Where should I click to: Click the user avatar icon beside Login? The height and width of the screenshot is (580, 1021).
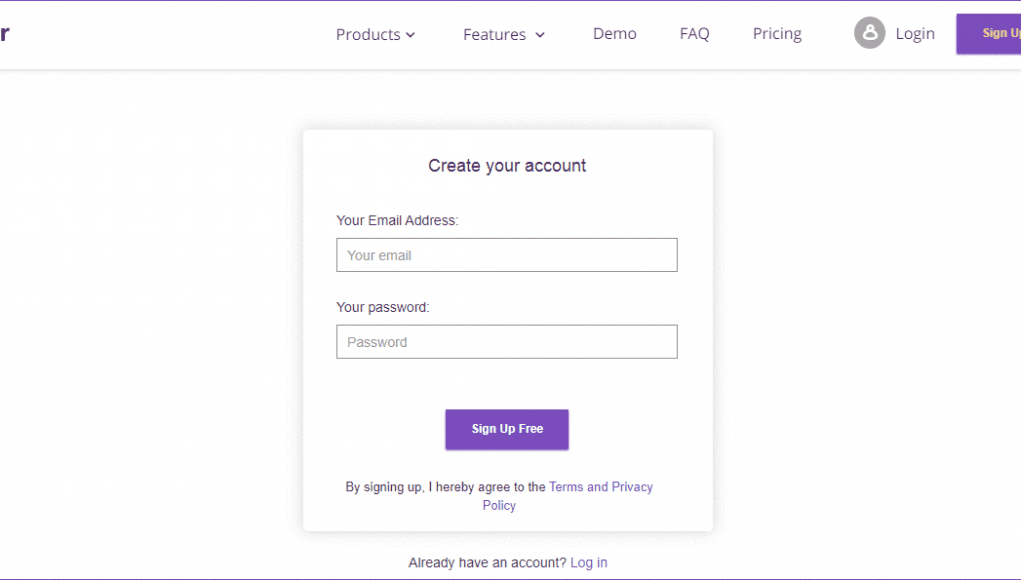pos(869,33)
